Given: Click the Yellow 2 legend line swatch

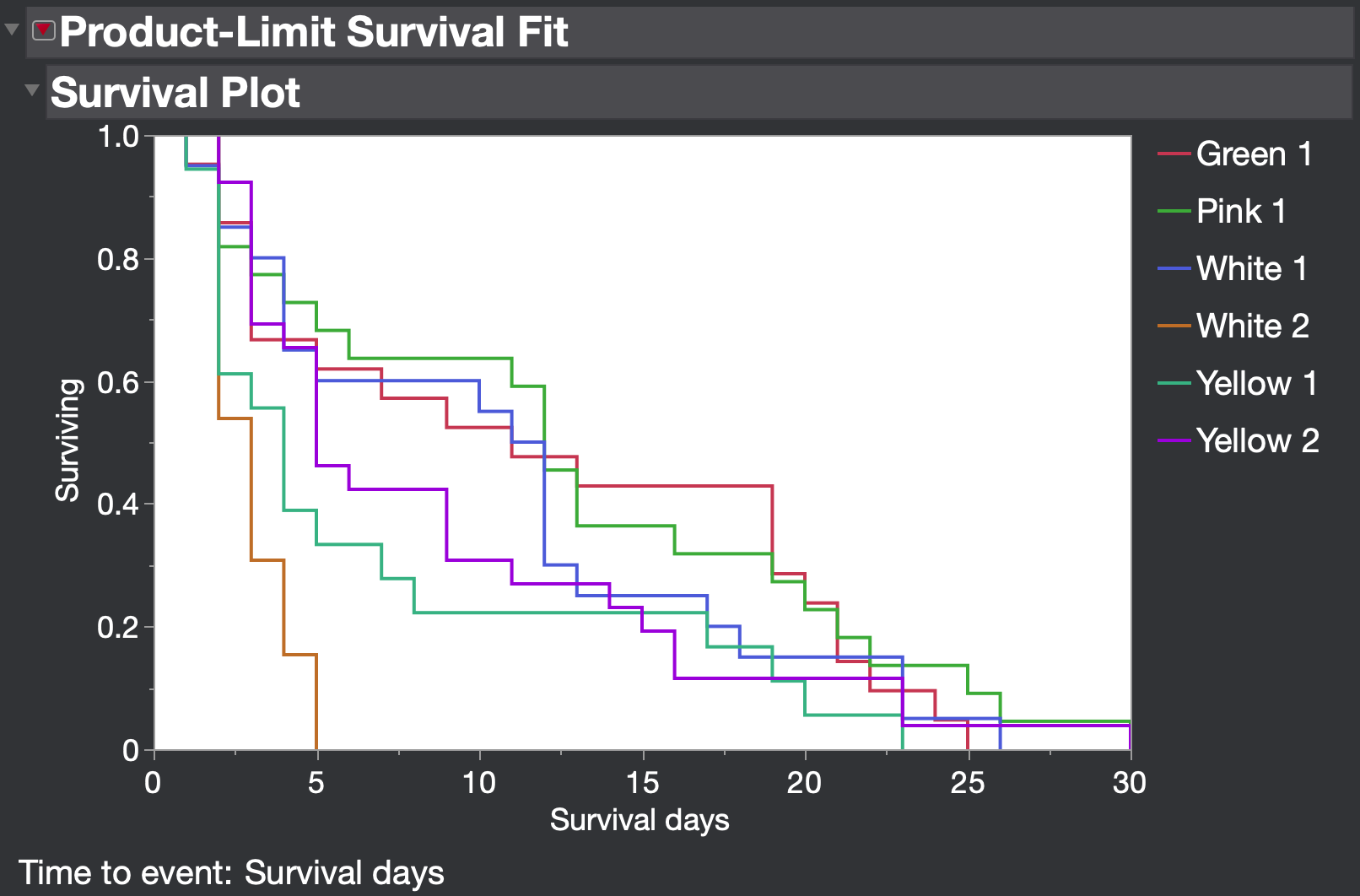Looking at the screenshot, I should click(x=1173, y=440).
